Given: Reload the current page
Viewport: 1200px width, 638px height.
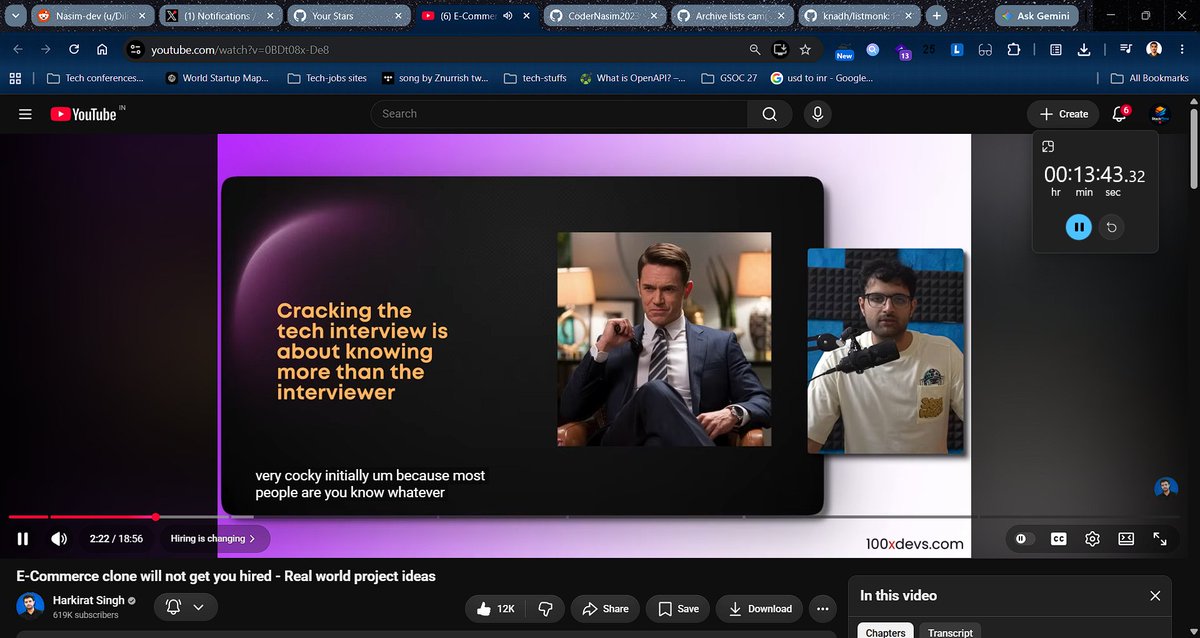Looking at the screenshot, I should 74,49.
